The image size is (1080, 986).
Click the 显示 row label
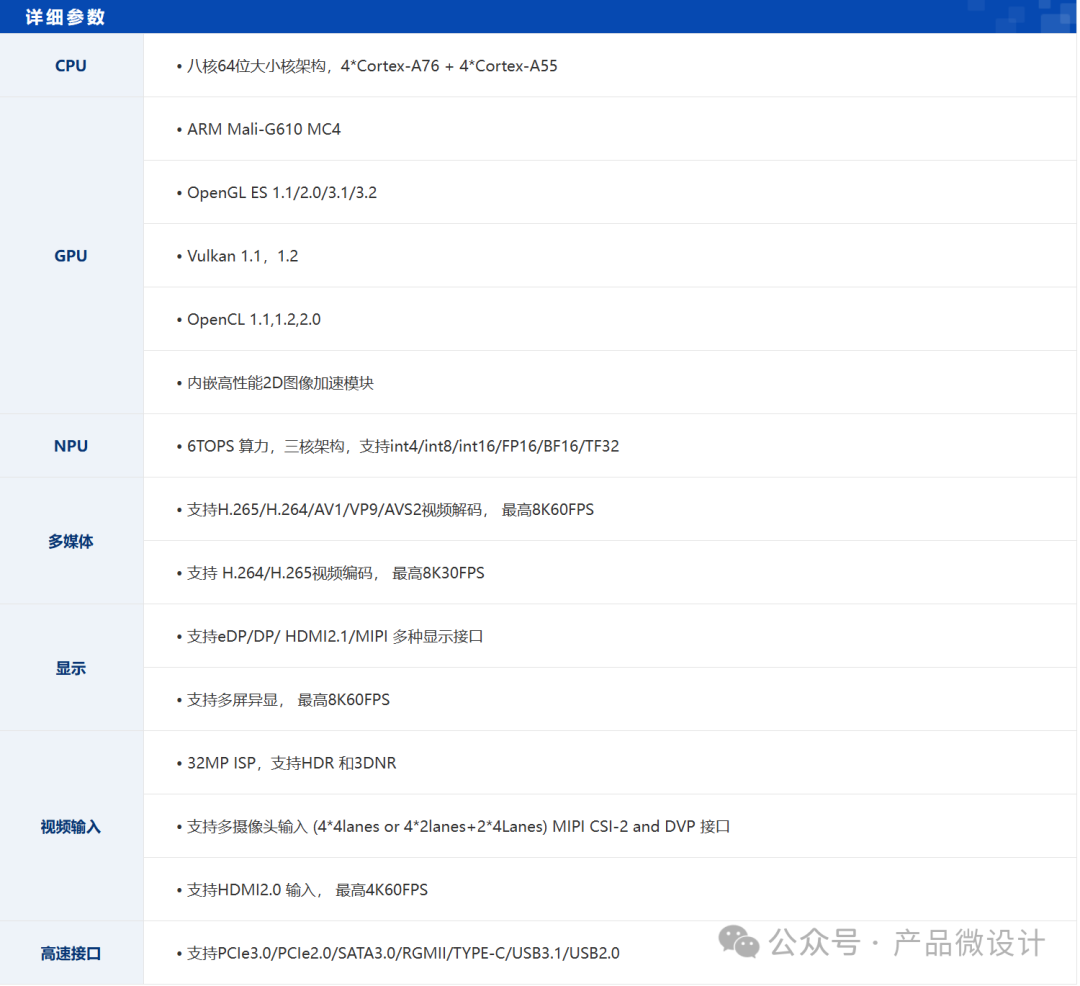coord(71,668)
